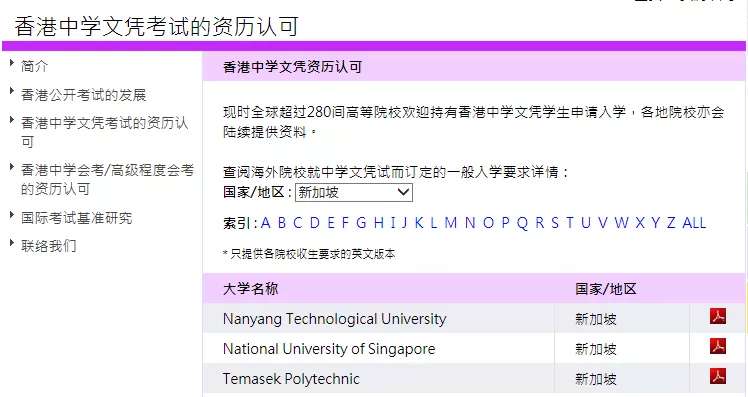Viewport: 748px width, 397px height.
Task: Open 香港中学文凭考试的资历认可 in sidebar
Action: (x=104, y=132)
